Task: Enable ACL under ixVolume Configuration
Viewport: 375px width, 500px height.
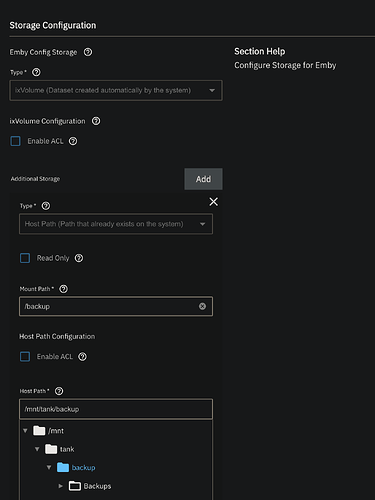Action: (16, 141)
